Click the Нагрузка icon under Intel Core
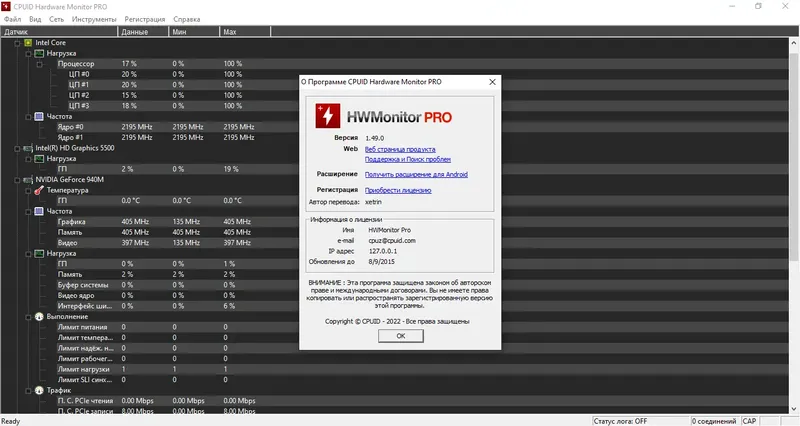 point(39,53)
